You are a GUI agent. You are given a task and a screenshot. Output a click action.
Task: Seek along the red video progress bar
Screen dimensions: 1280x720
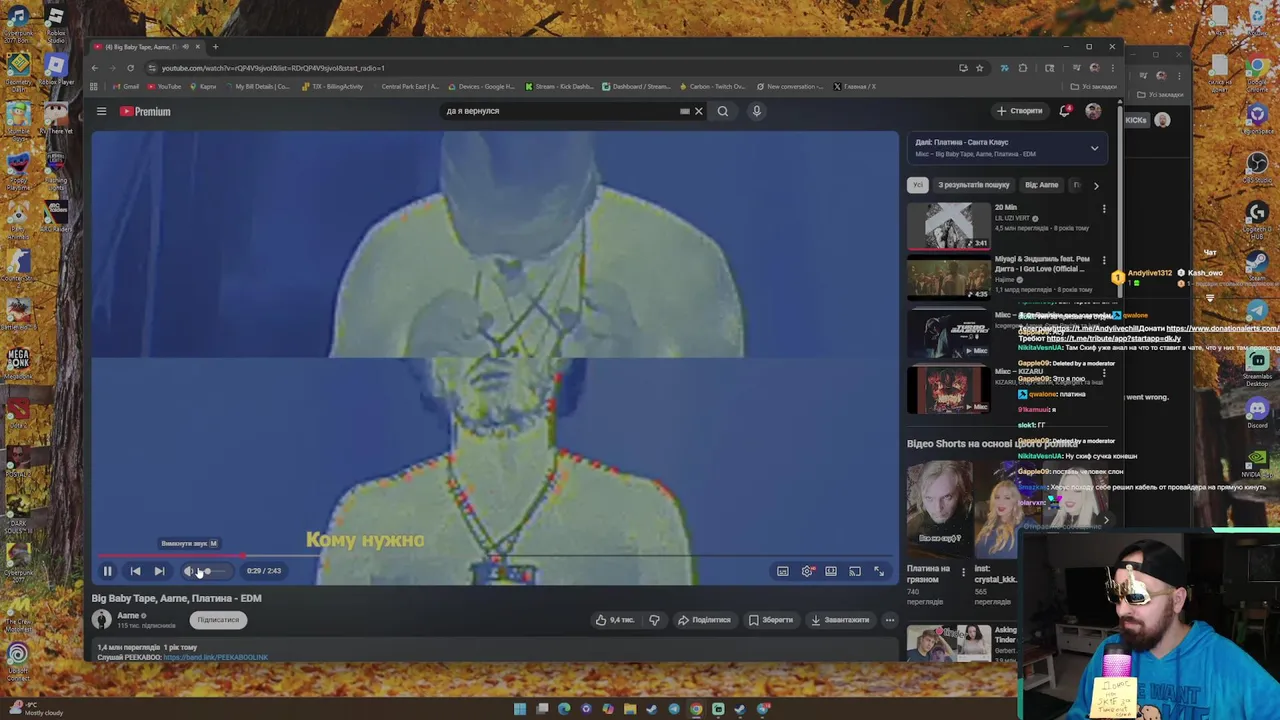[495, 556]
